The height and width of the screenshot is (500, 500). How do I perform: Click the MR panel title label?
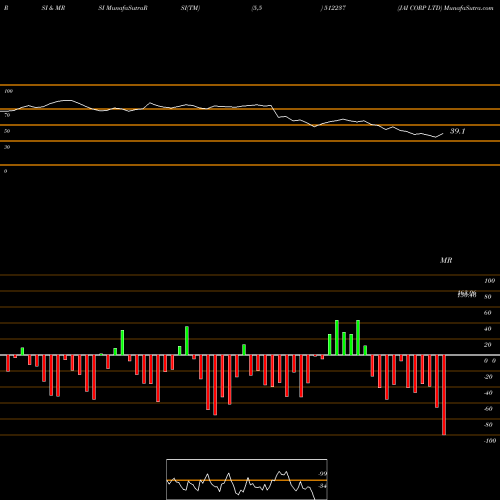(446, 260)
